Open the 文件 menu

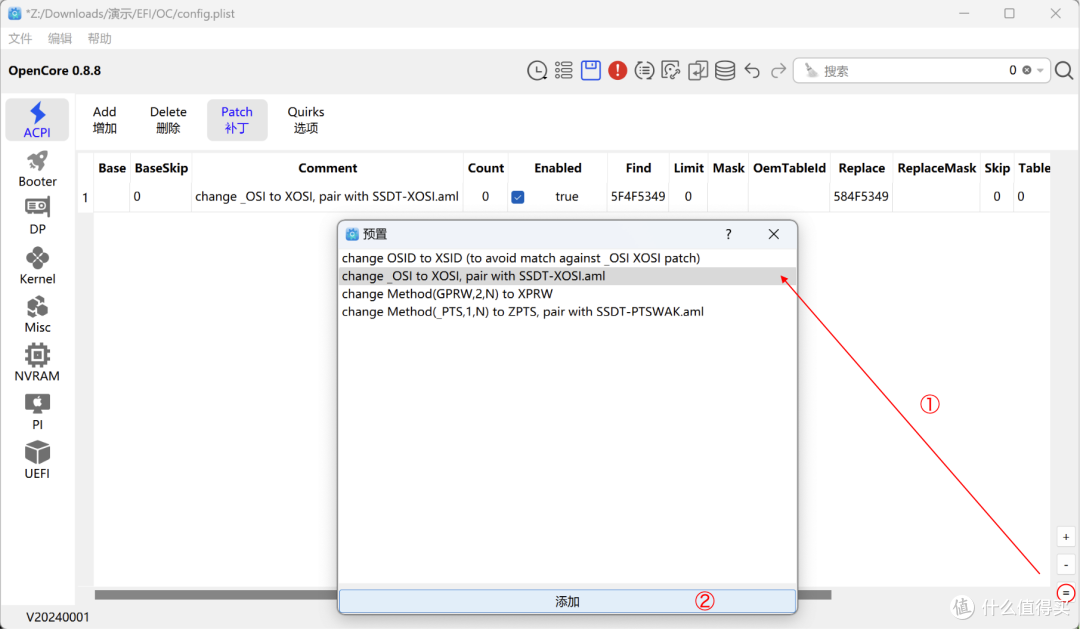click(x=20, y=39)
